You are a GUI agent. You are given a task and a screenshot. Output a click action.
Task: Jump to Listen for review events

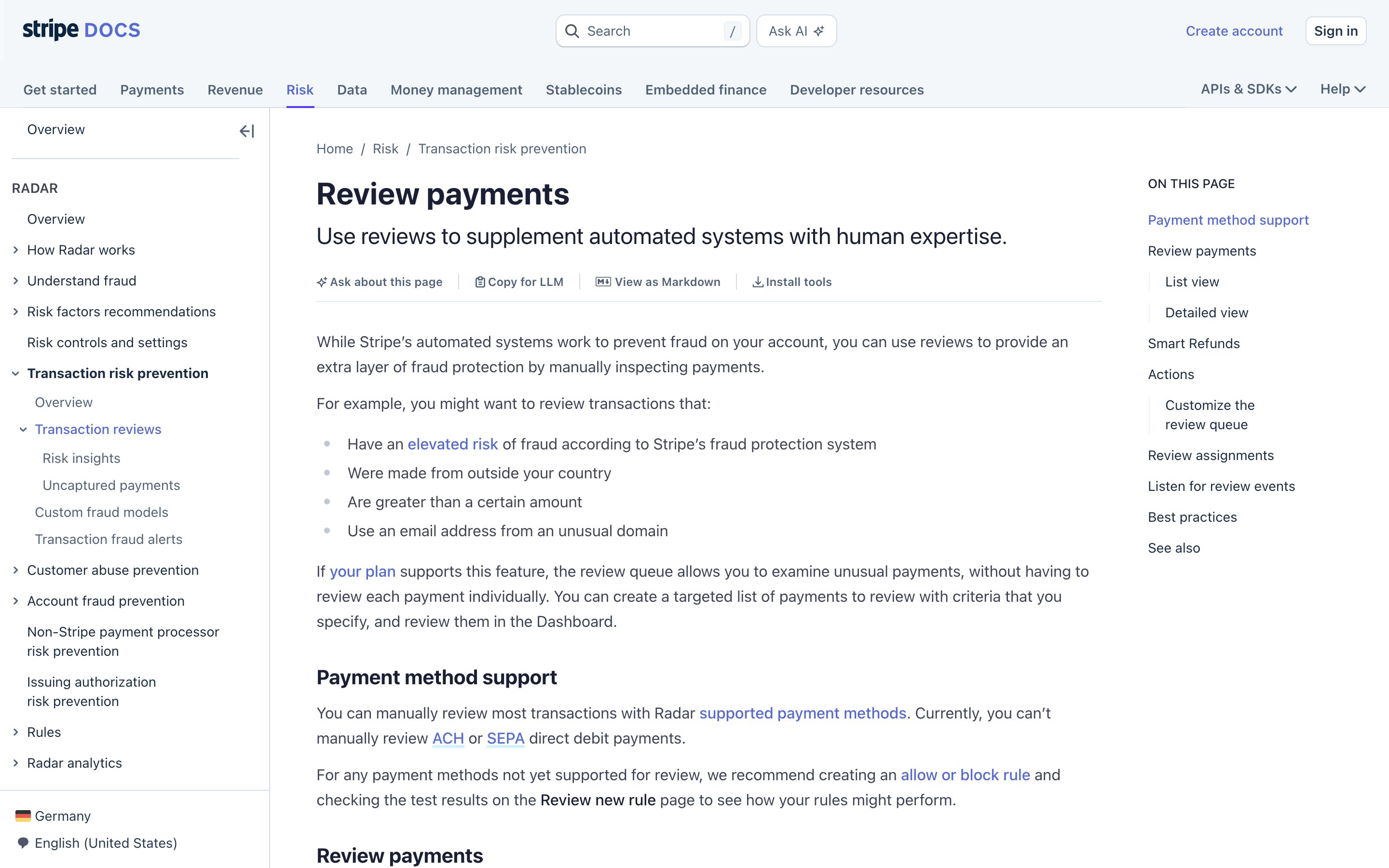pos(1221,486)
